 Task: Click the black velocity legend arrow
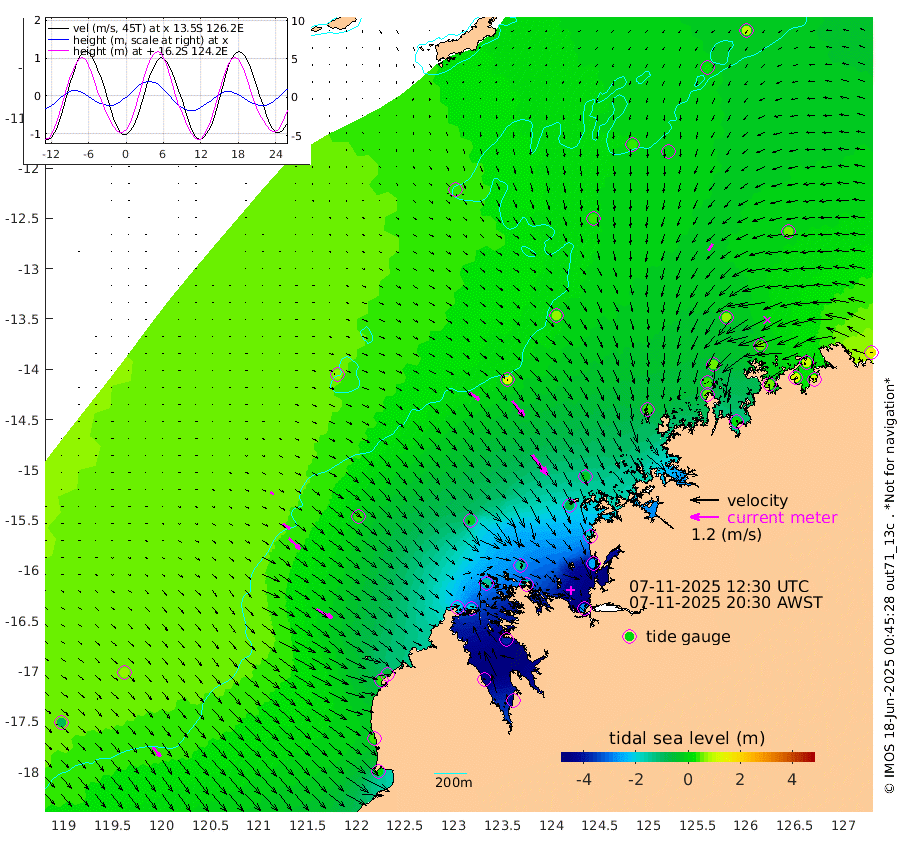tap(704, 500)
